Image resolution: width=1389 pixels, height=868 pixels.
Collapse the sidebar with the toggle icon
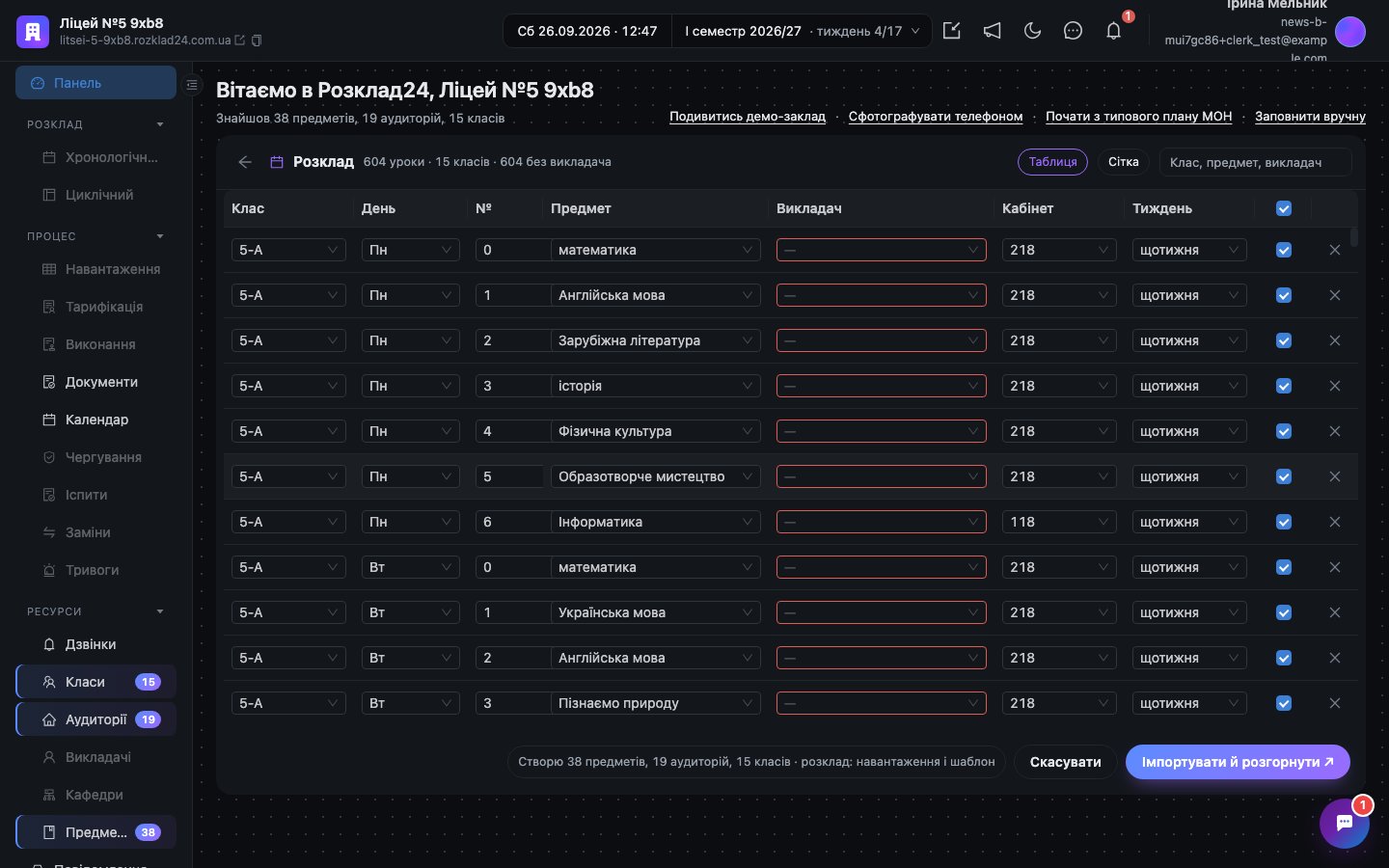(x=192, y=85)
